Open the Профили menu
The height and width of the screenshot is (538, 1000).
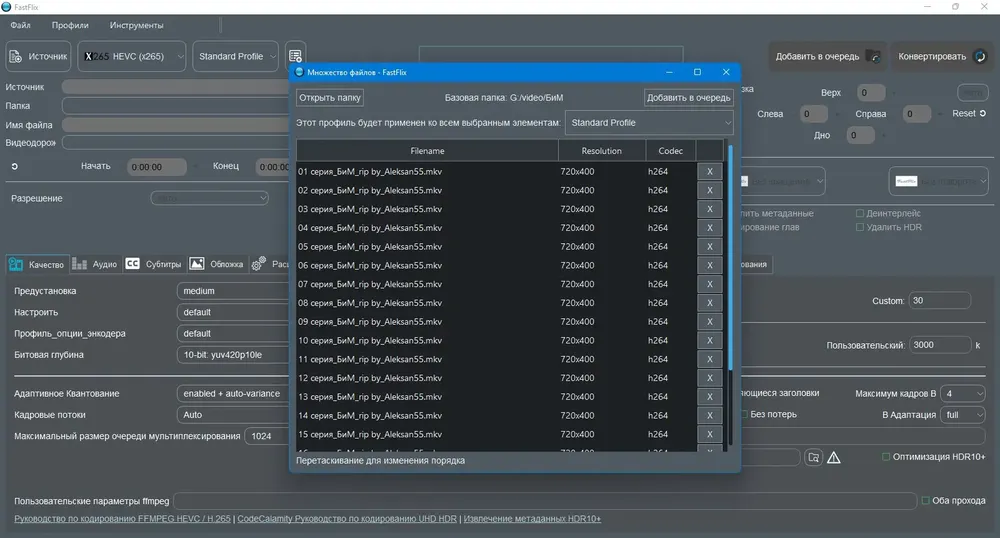[x=70, y=25]
